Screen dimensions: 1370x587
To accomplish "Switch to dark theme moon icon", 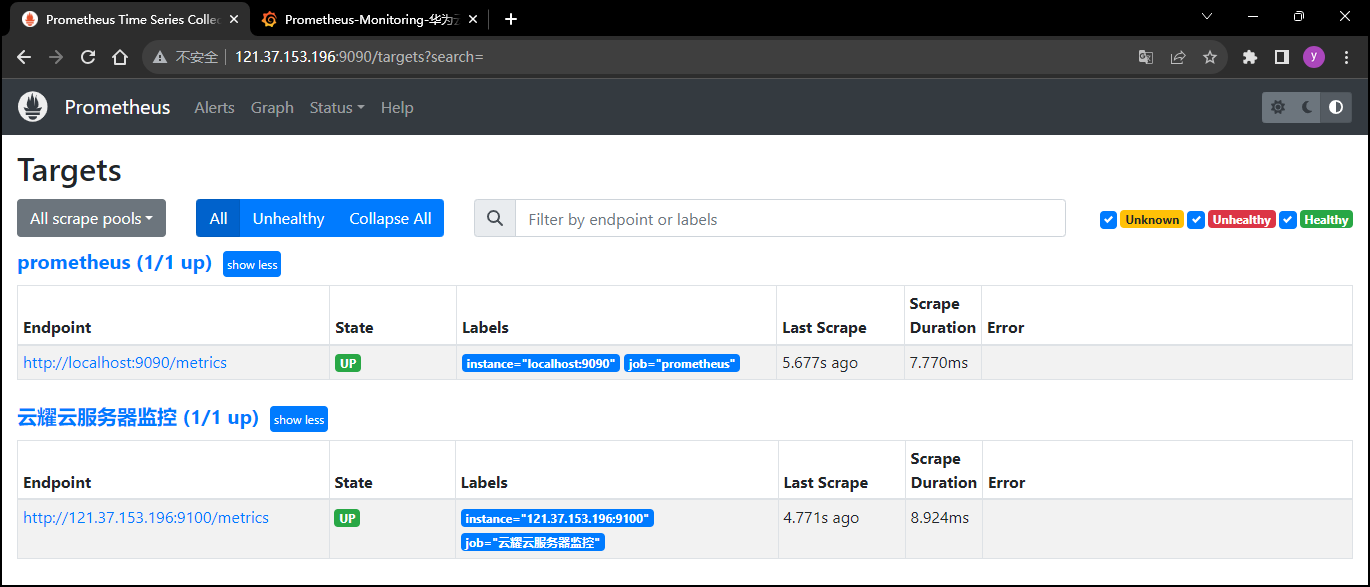I will click(1307, 107).
